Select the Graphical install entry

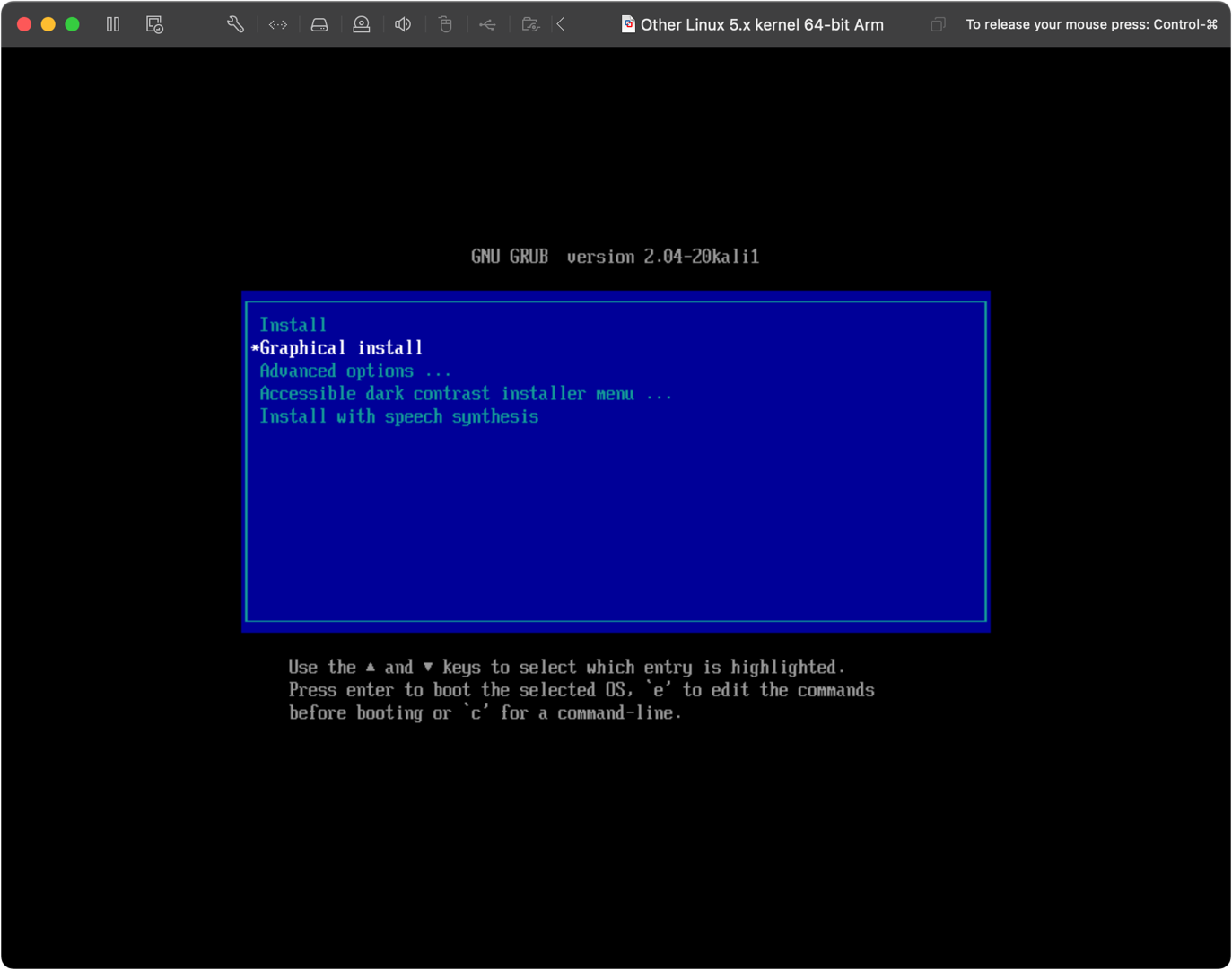341,347
